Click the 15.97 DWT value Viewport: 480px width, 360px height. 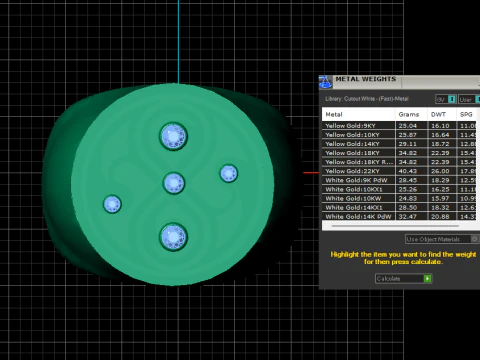(440, 198)
